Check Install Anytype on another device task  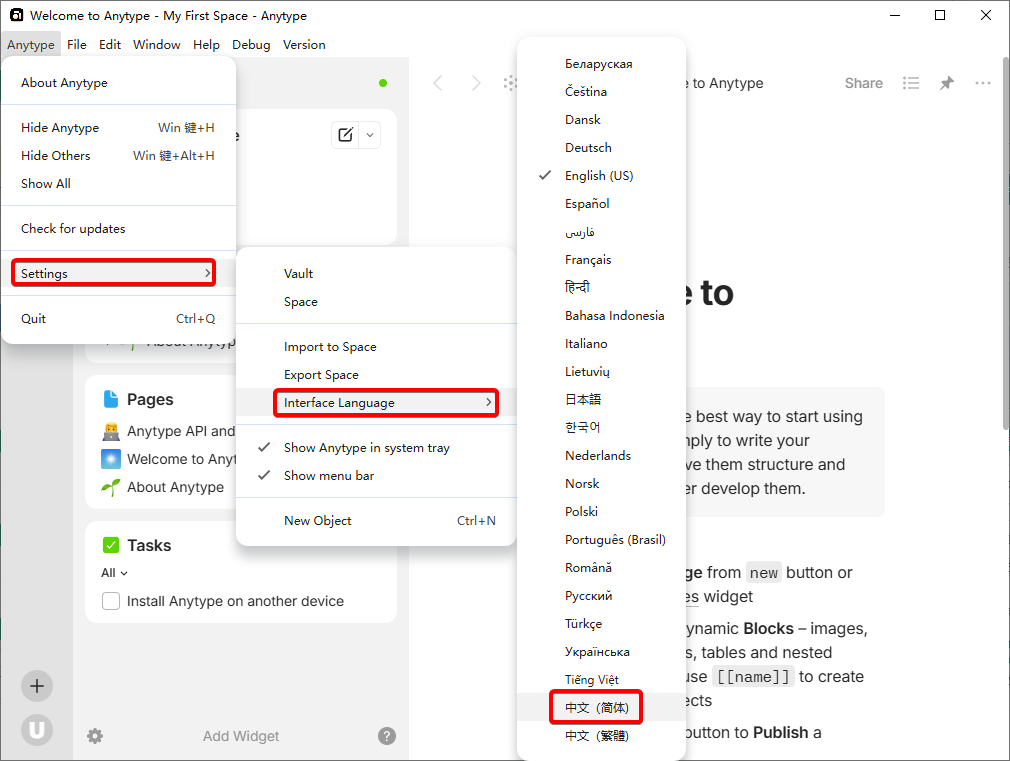(x=111, y=601)
